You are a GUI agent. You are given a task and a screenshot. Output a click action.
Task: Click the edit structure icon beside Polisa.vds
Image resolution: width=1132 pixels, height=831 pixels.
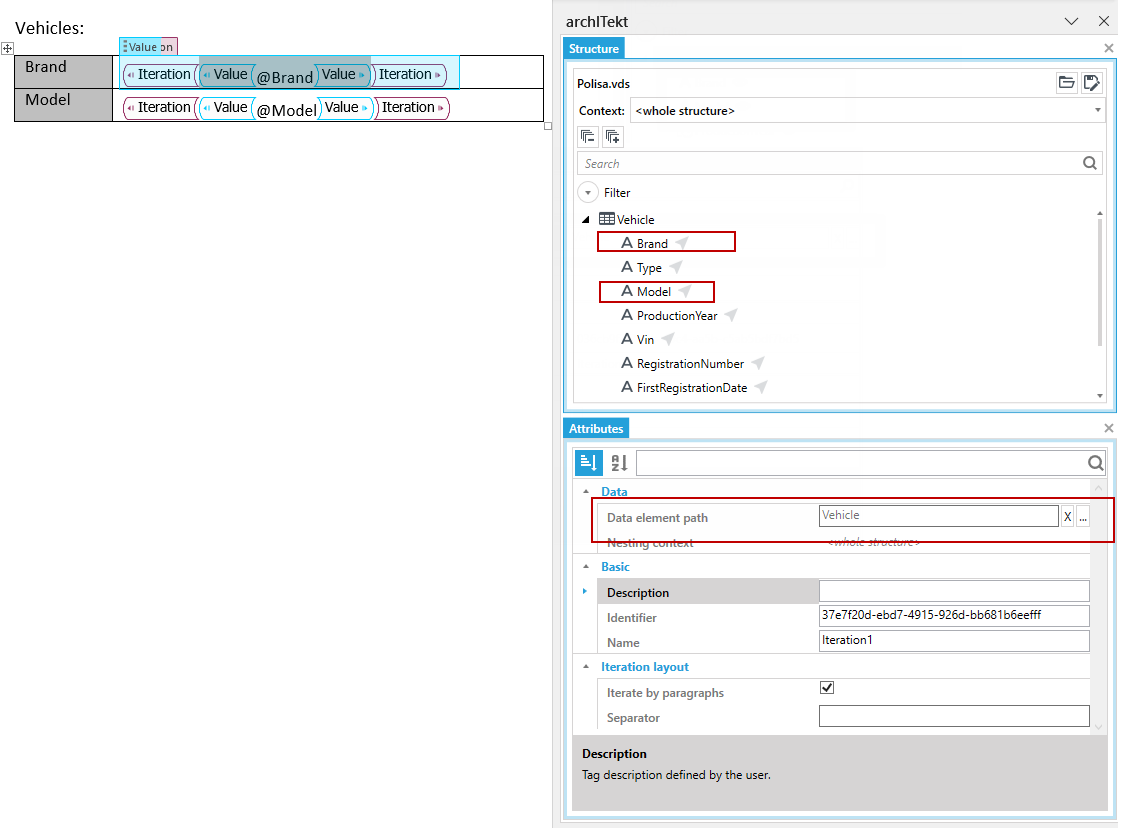(x=1092, y=82)
